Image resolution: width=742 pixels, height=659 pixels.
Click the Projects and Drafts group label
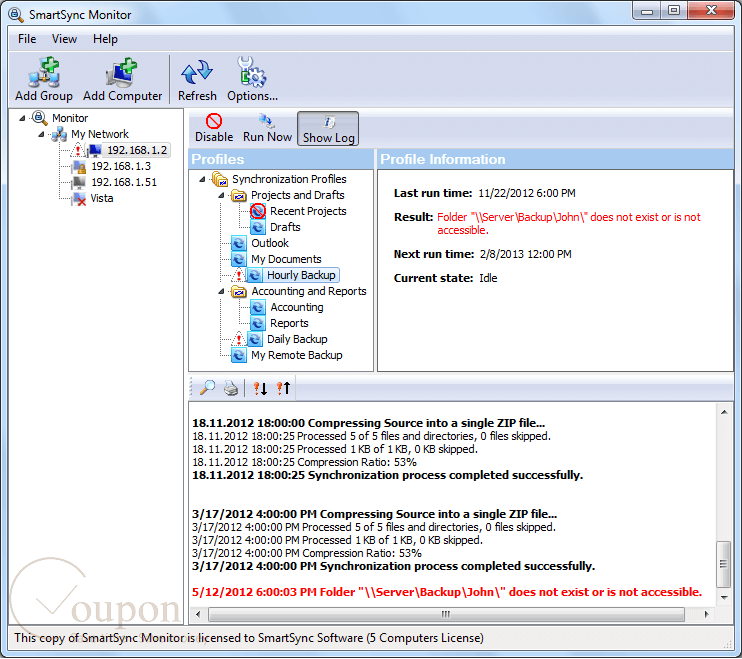[298, 195]
